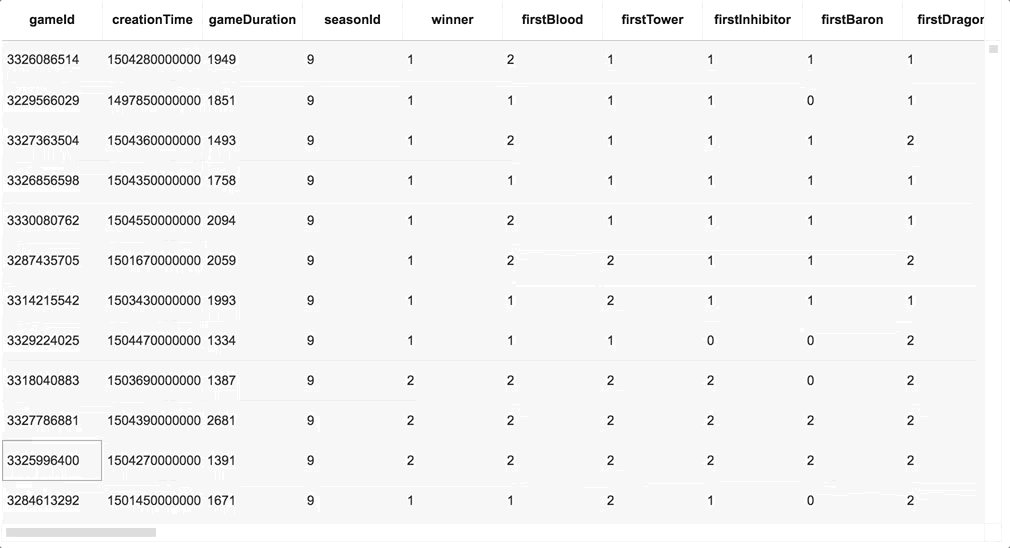This screenshot has width=1010, height=548.
Task: Click the seasonId column header
Action: 352,20
